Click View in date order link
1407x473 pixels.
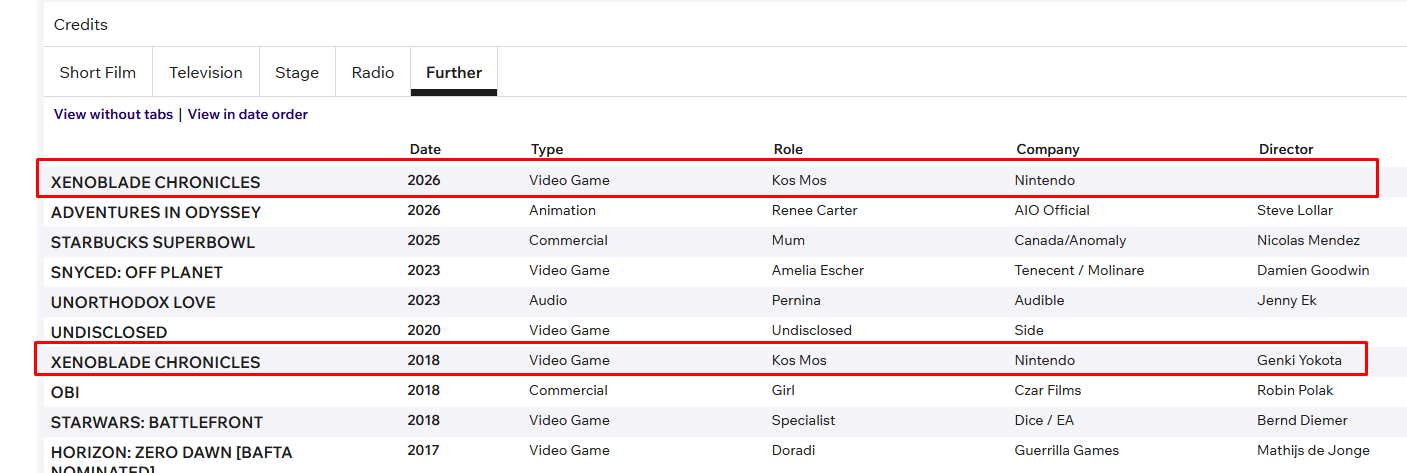(248, 114)
